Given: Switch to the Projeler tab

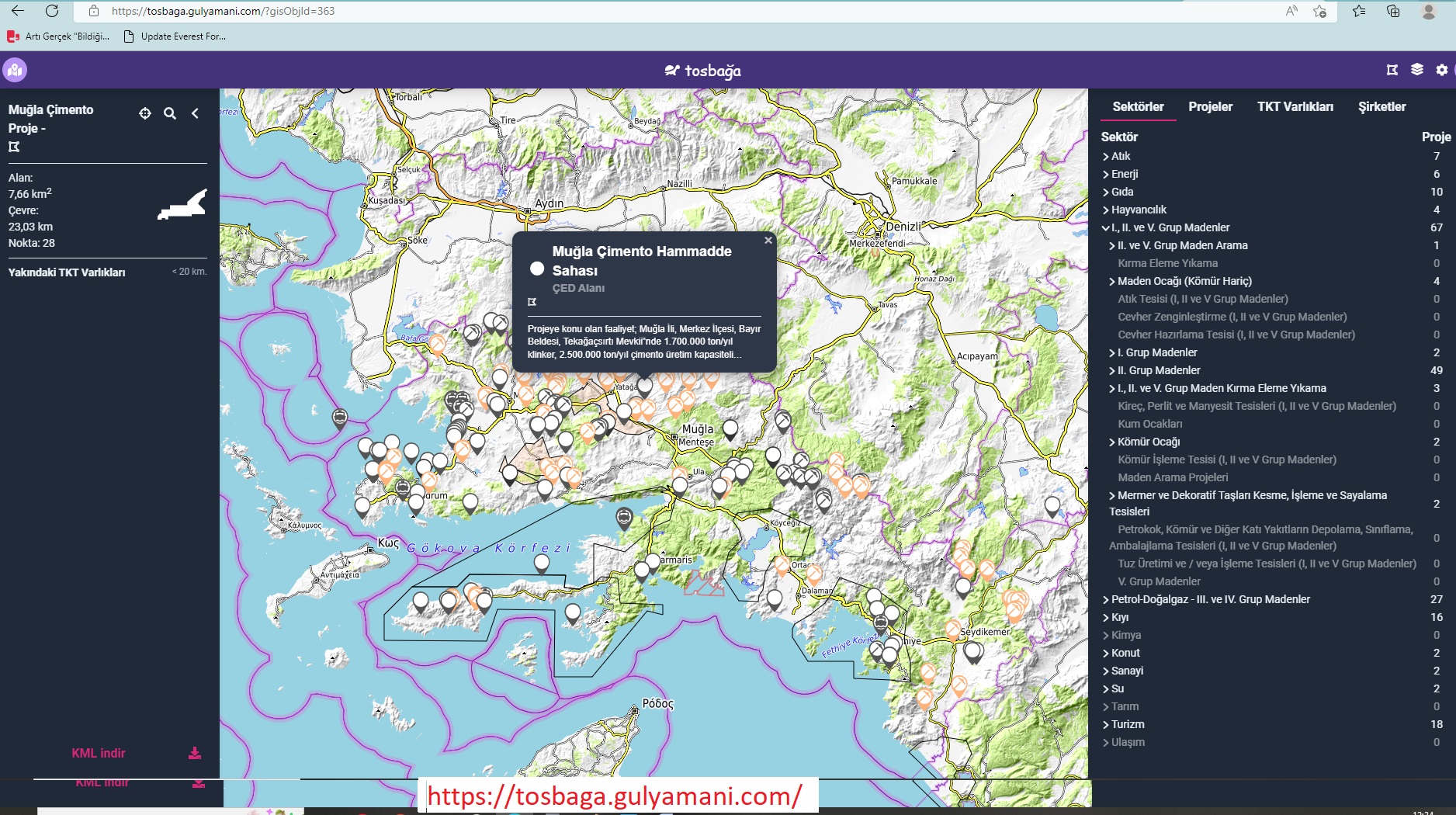Looking at the screenshot, I should click(1210, 107).
